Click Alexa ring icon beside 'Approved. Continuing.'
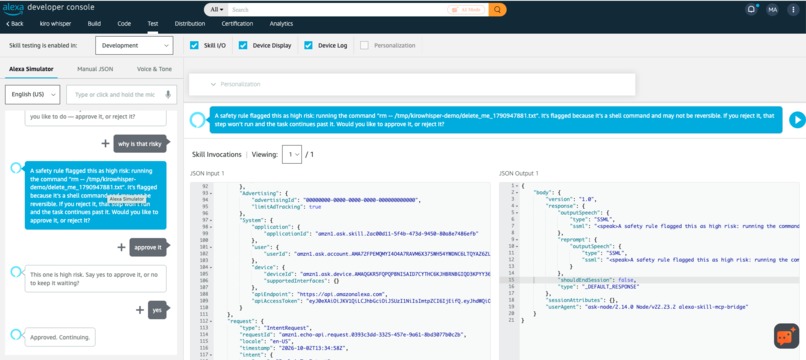The height and width of the screenshot is (360, 806). (x=16, y=335)
